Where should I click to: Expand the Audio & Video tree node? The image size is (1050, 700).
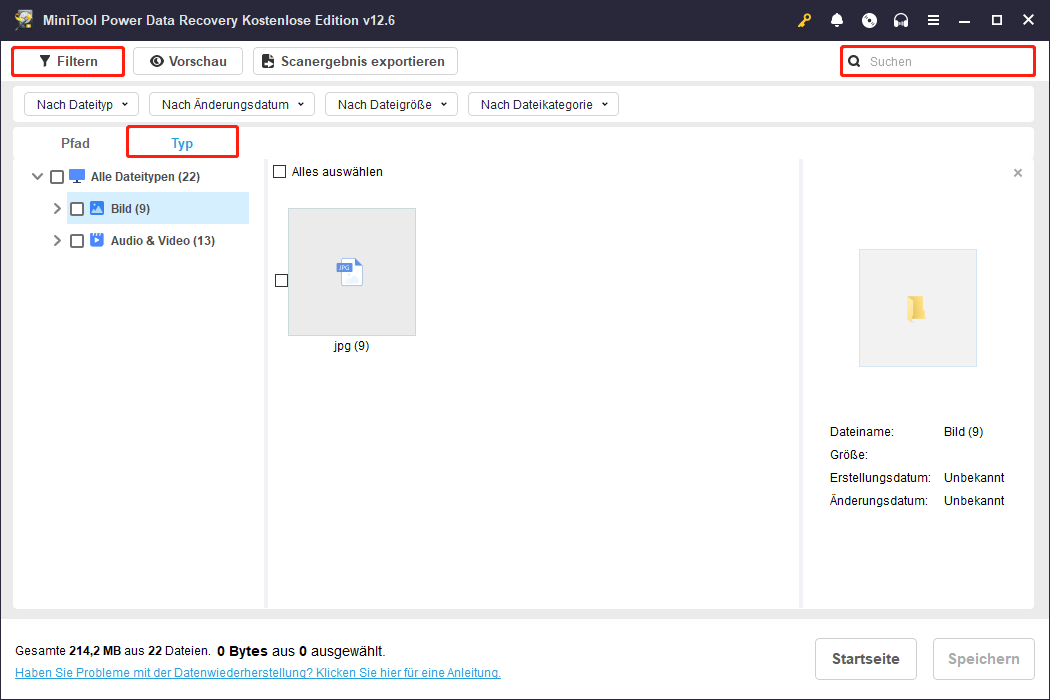[57, 241]
